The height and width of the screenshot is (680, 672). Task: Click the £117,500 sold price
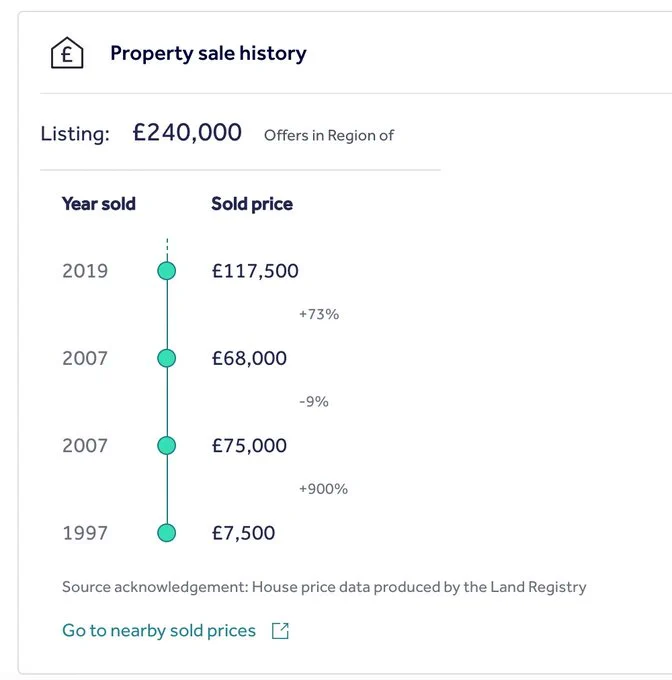tap(255, 271)
